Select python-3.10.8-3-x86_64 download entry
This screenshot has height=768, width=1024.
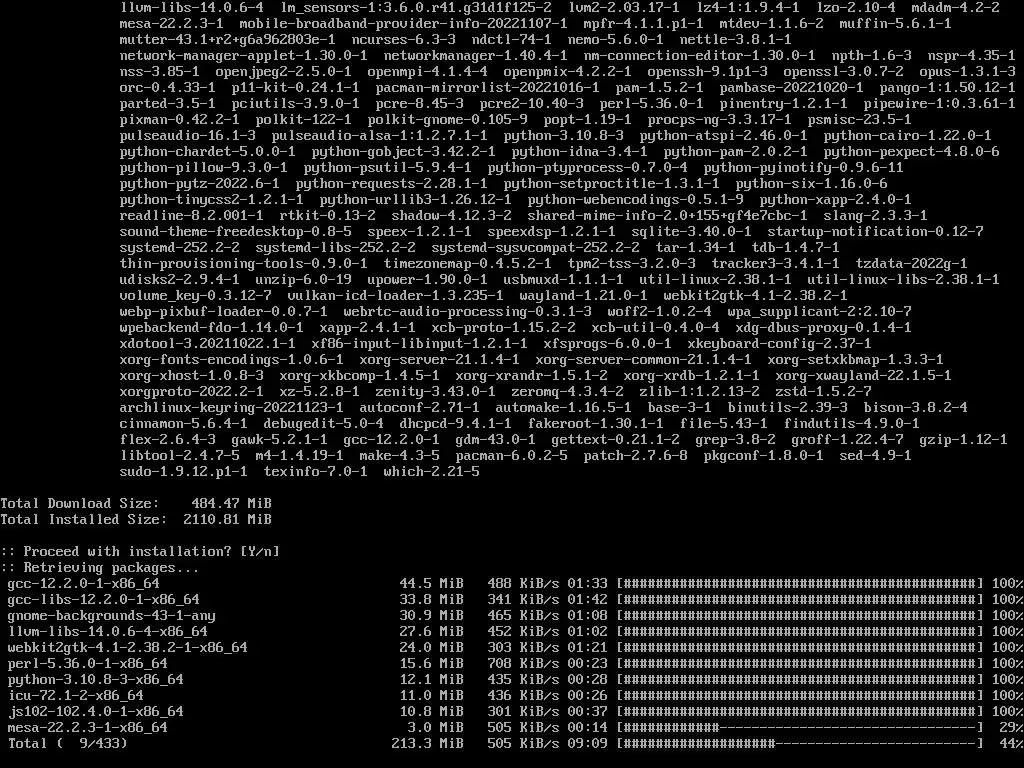(512, 679)
